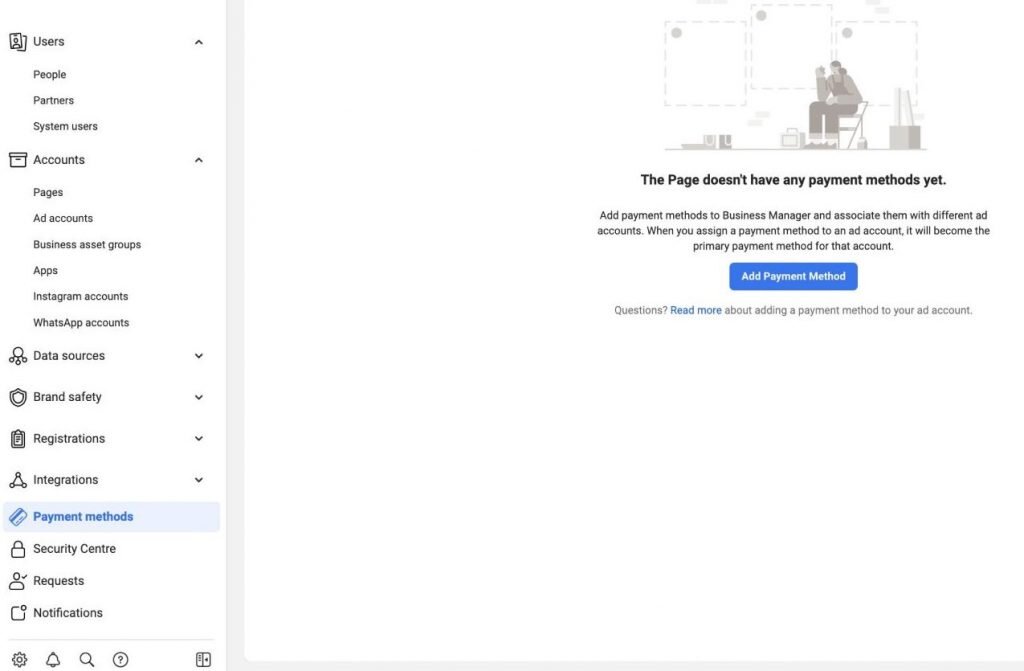Image resolution: width=1024 pixels, height=671 pixels.
Task: Open settings via the gear icon
Action: [x=20, y=659]
